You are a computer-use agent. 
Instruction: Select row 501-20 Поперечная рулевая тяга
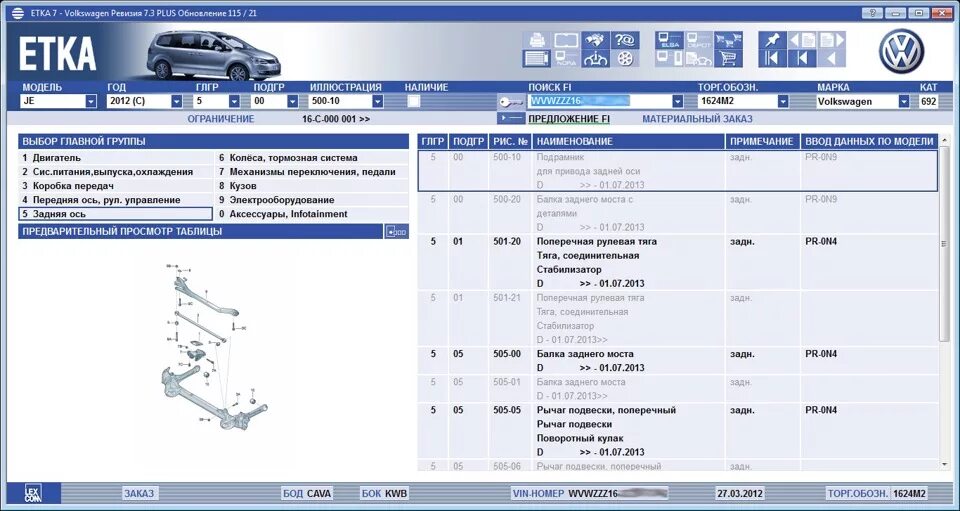coord(678,263)
